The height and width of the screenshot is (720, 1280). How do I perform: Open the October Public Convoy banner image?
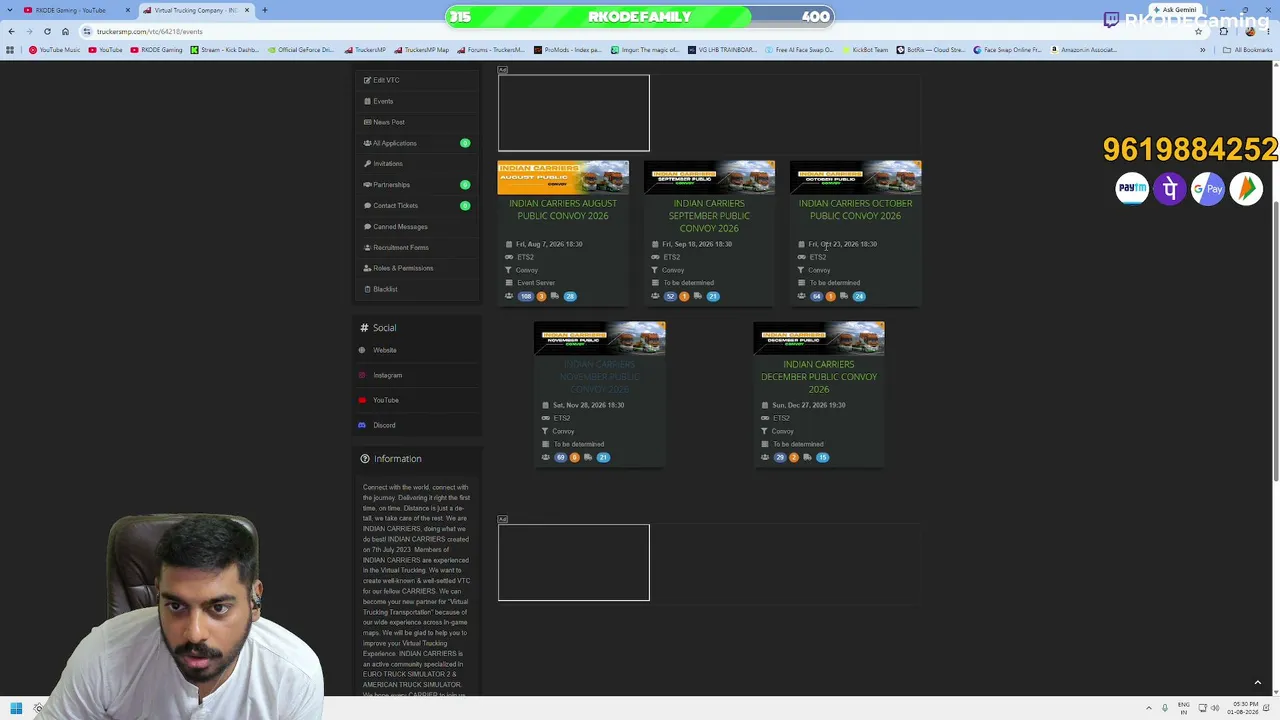point(855,177)
